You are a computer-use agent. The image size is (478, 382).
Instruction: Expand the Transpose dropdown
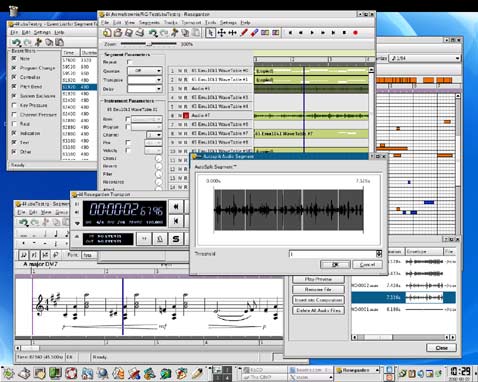pyautogui.click(x=145, y=80)
